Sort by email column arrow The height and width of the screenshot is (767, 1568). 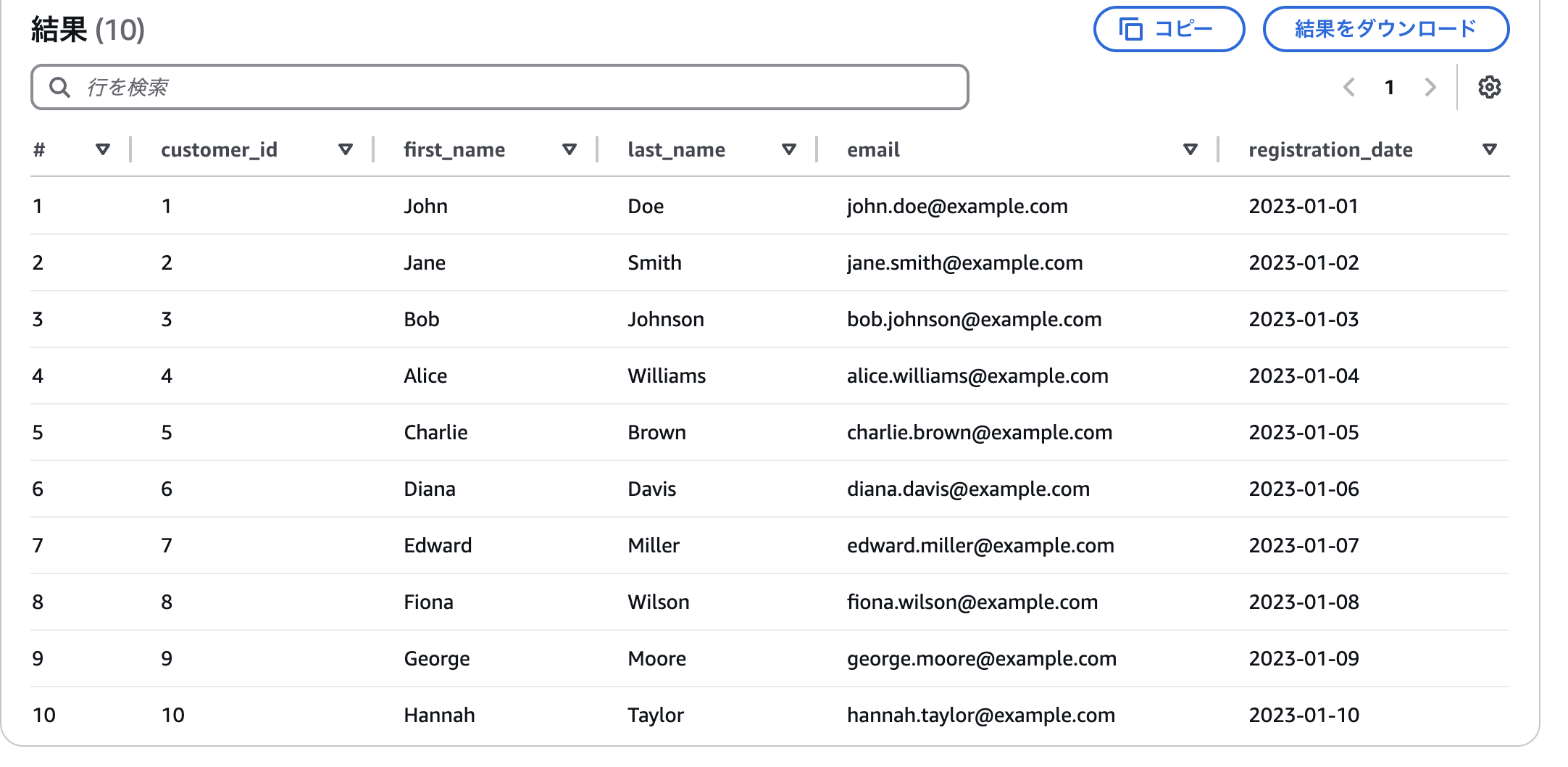pos(1190,149)
